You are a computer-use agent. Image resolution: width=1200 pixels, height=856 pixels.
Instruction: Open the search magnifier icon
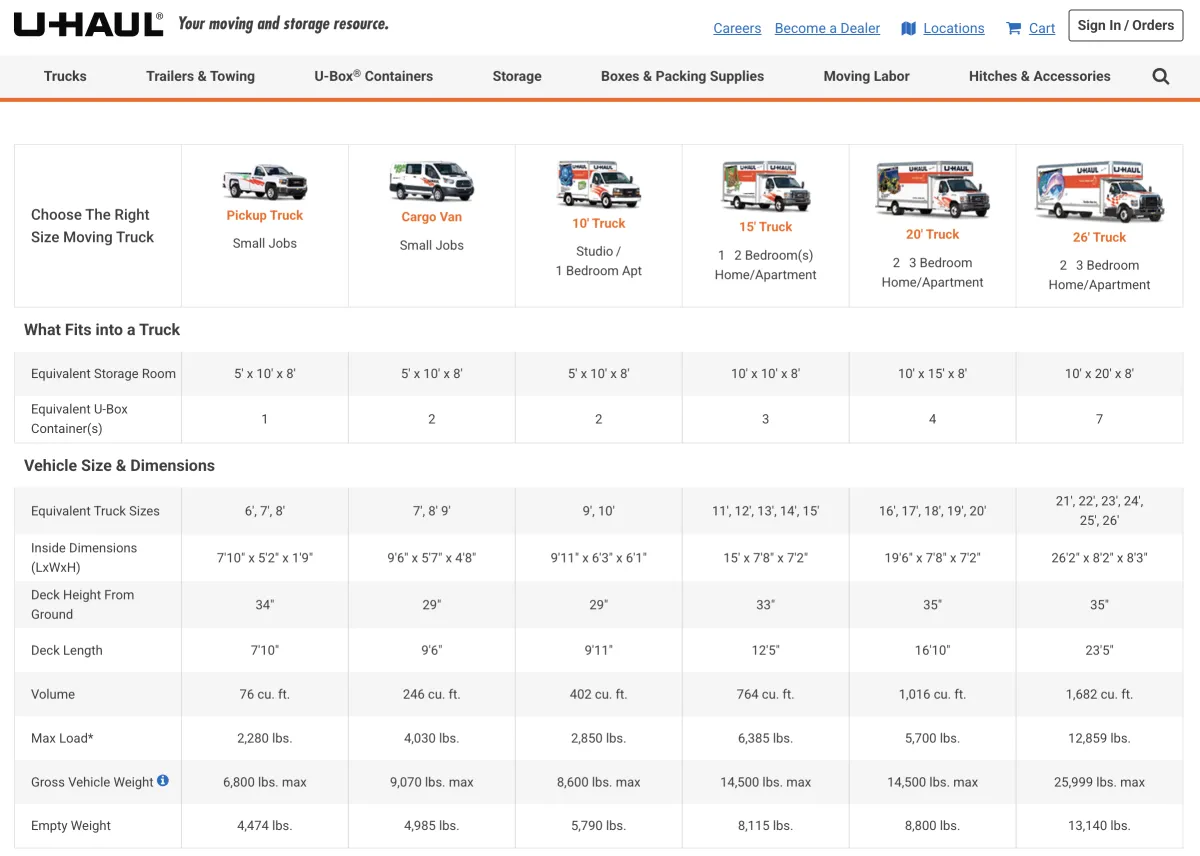[x=1161, y=76]
